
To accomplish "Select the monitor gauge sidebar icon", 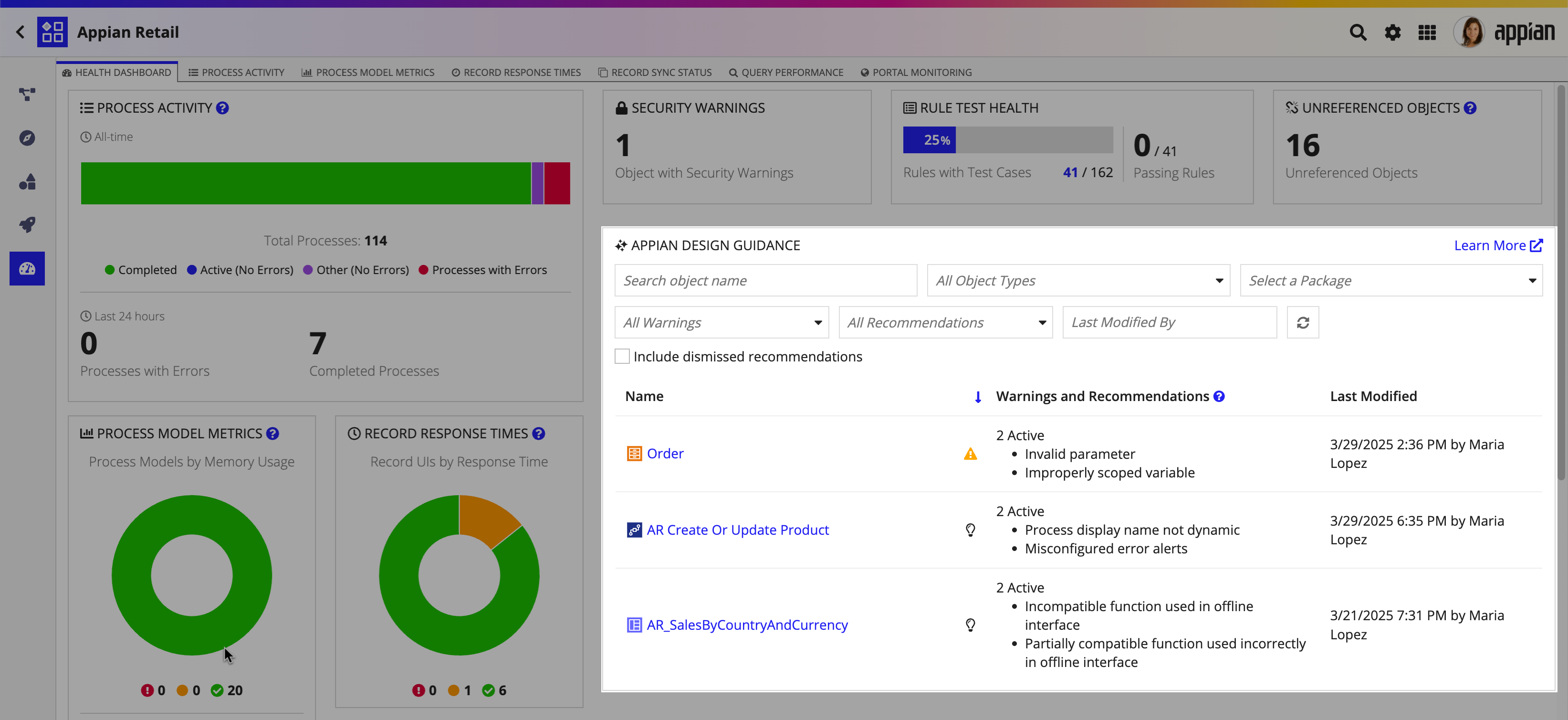I will (27, 268).
